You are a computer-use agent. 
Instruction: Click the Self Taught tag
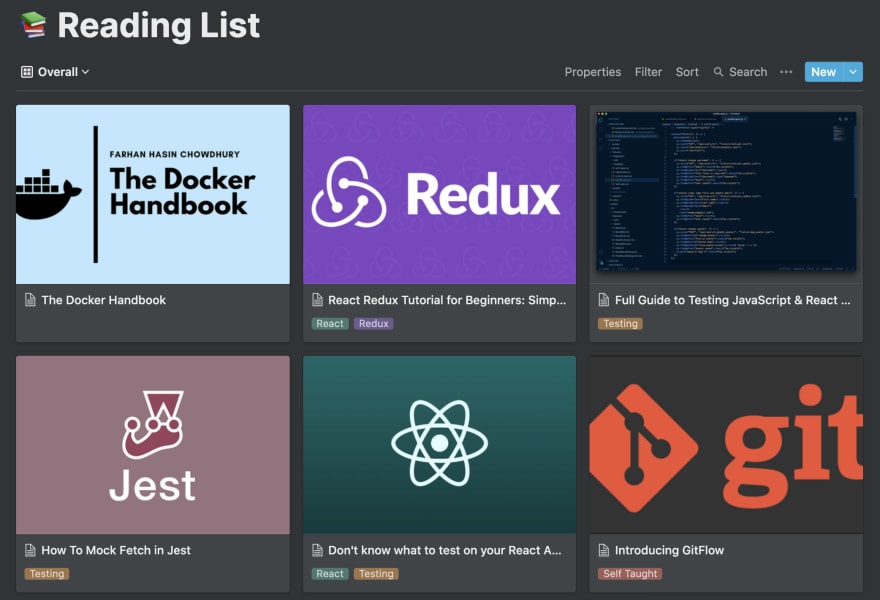pos(630,574)
